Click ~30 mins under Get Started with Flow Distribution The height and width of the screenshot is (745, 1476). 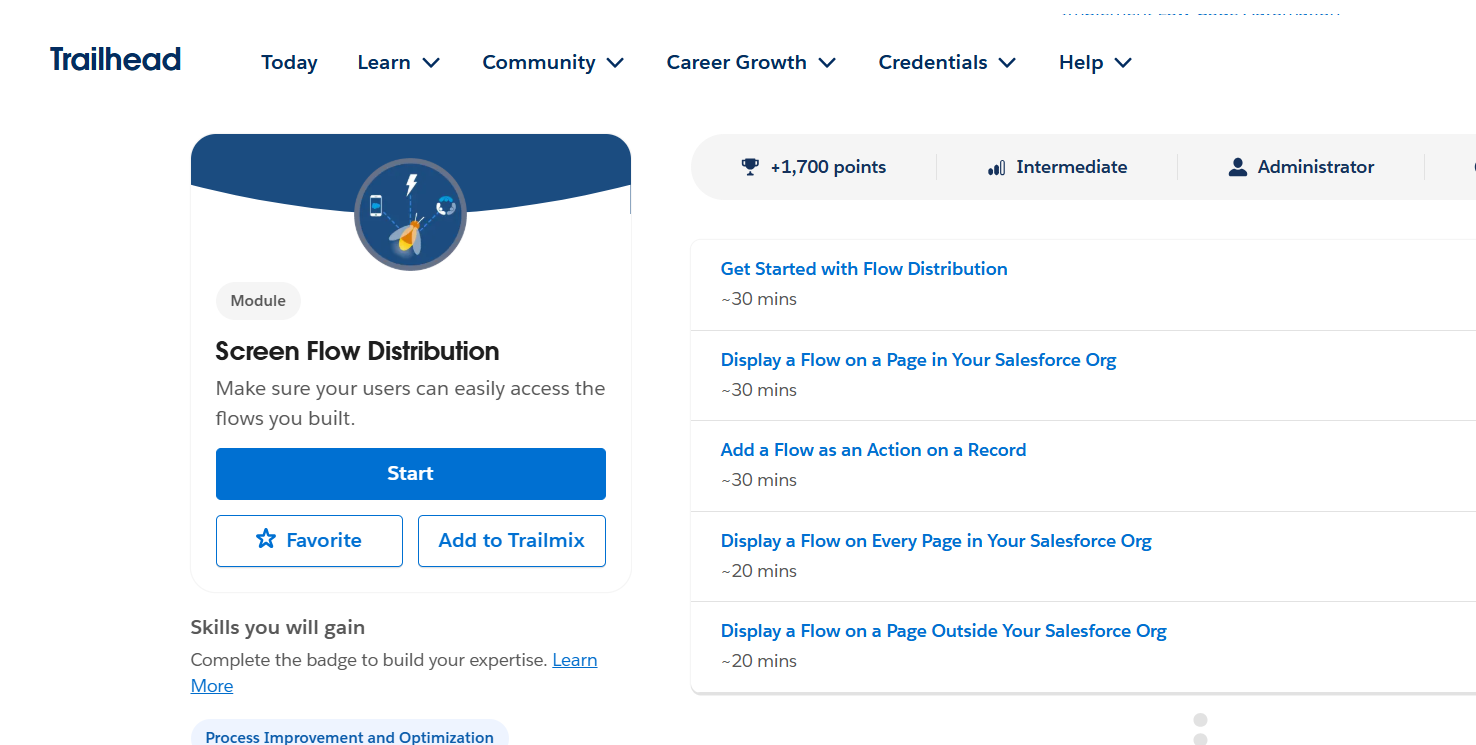click(x=759, y=299)
